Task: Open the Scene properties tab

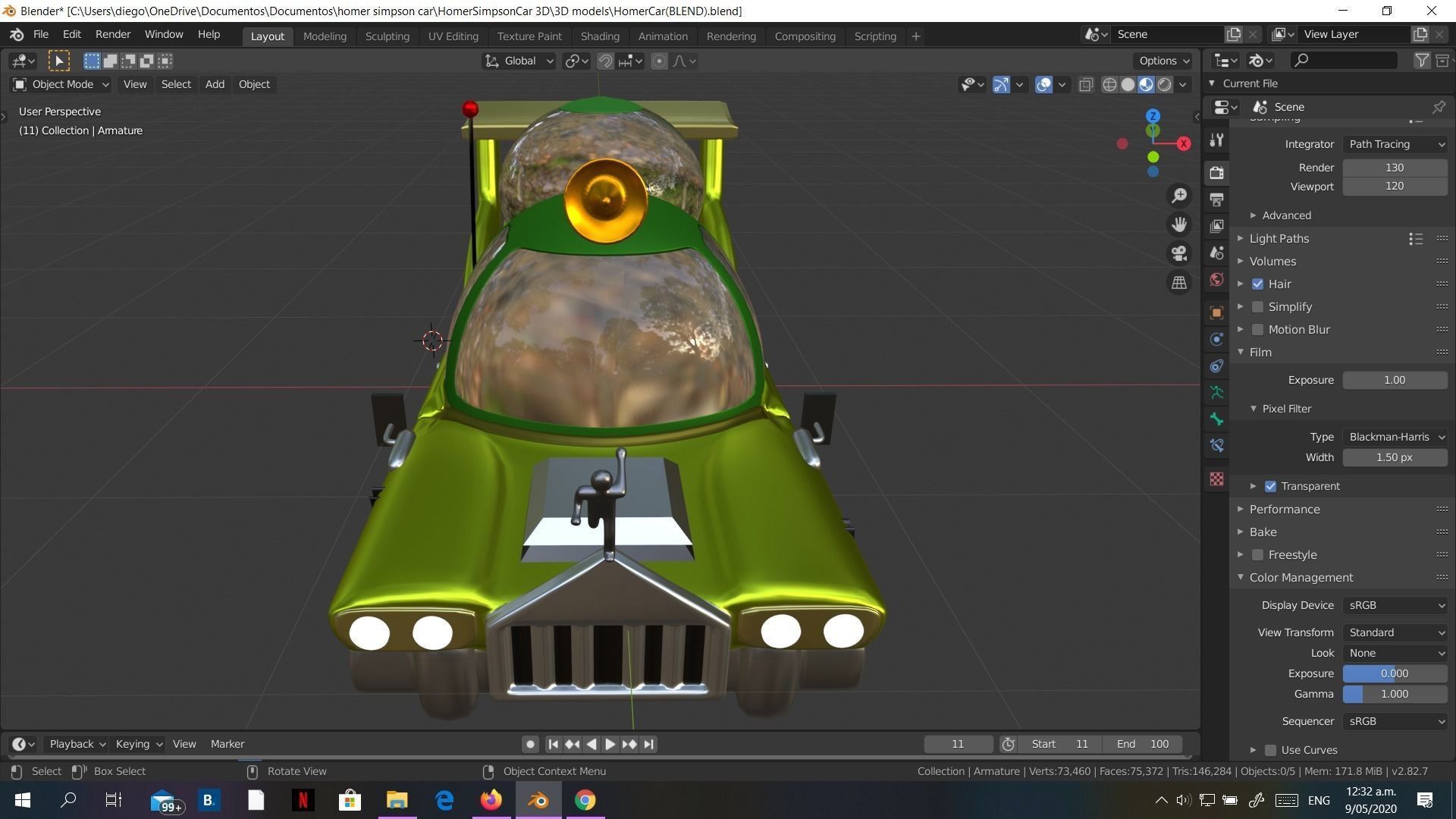Action: [x=1216, y=253]
